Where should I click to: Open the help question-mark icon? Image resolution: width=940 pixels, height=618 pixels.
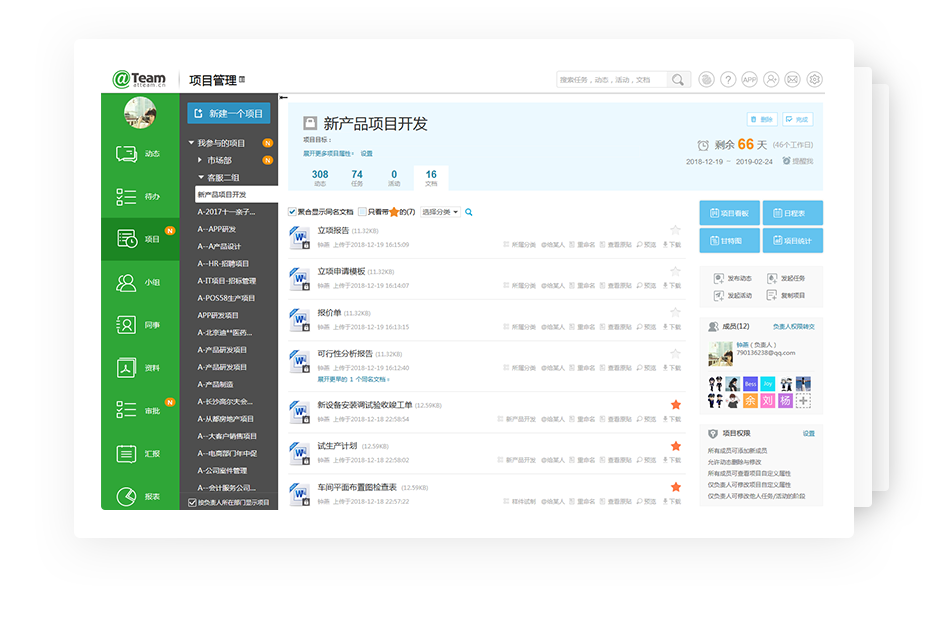point(728,80)
